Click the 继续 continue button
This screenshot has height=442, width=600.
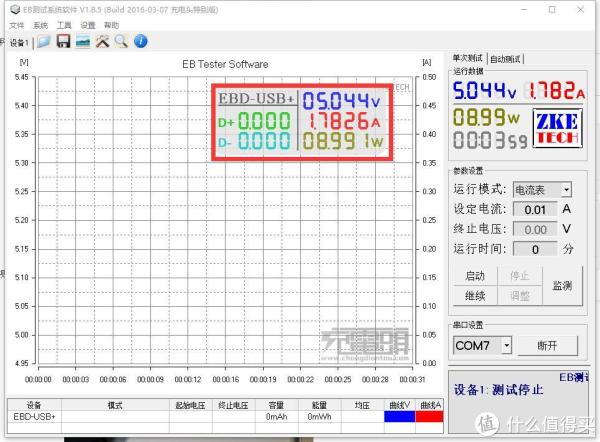pyautogui.click(x=475, y=295)
